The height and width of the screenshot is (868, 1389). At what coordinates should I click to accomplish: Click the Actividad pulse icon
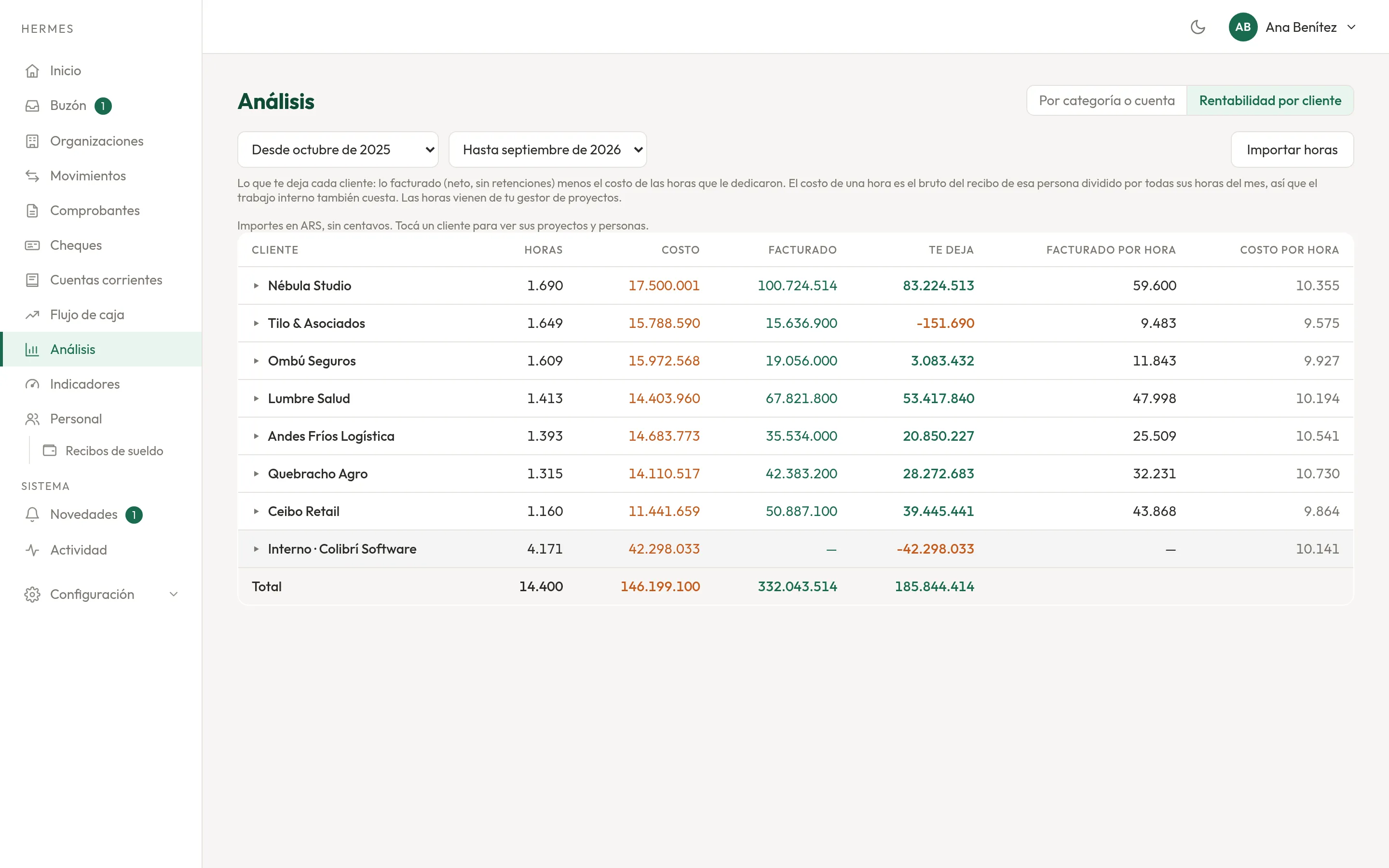click(32, 550)
